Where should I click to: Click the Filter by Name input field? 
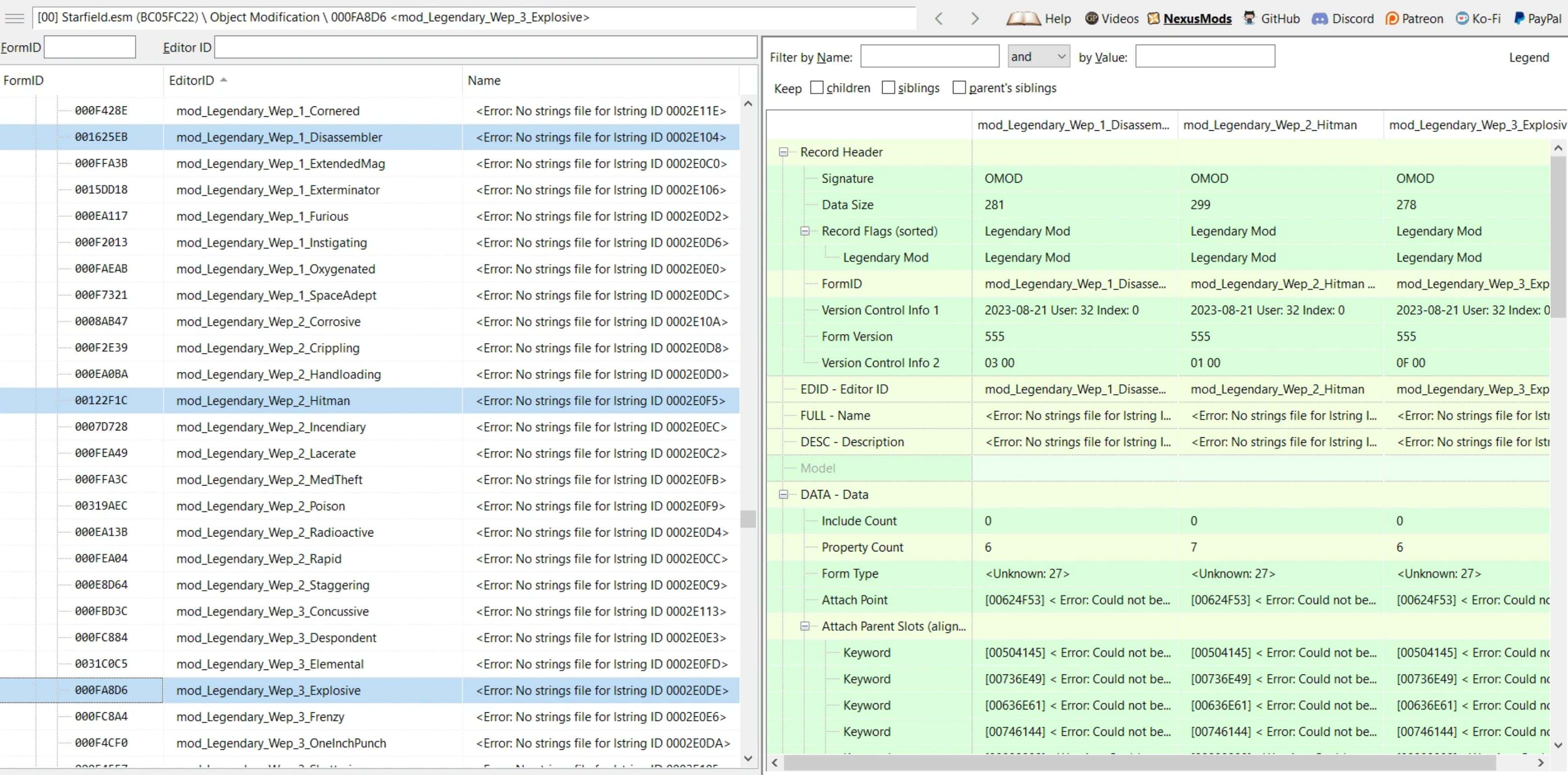[929, 56]
